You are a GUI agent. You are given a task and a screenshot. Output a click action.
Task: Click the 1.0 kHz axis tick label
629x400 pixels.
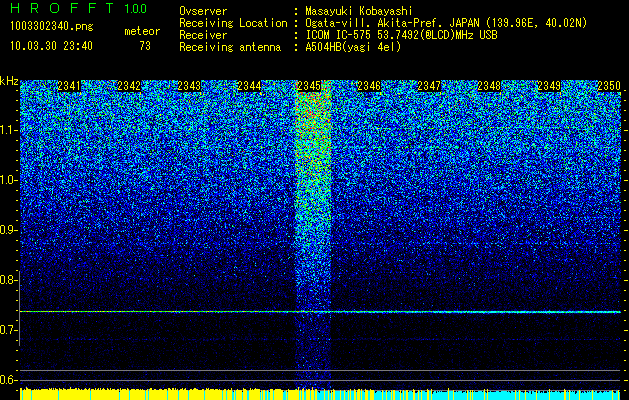click(8, 180)
